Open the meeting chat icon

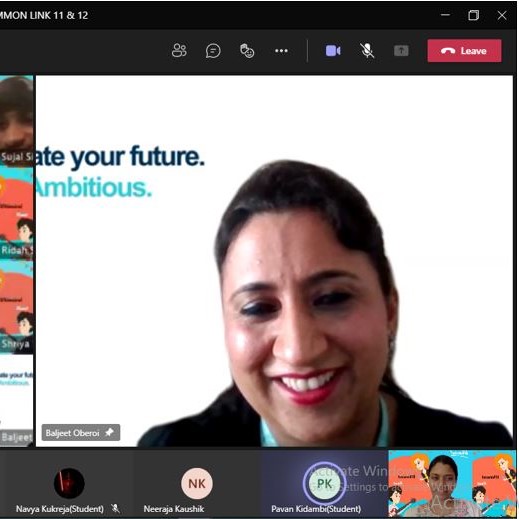pos(213,51)
